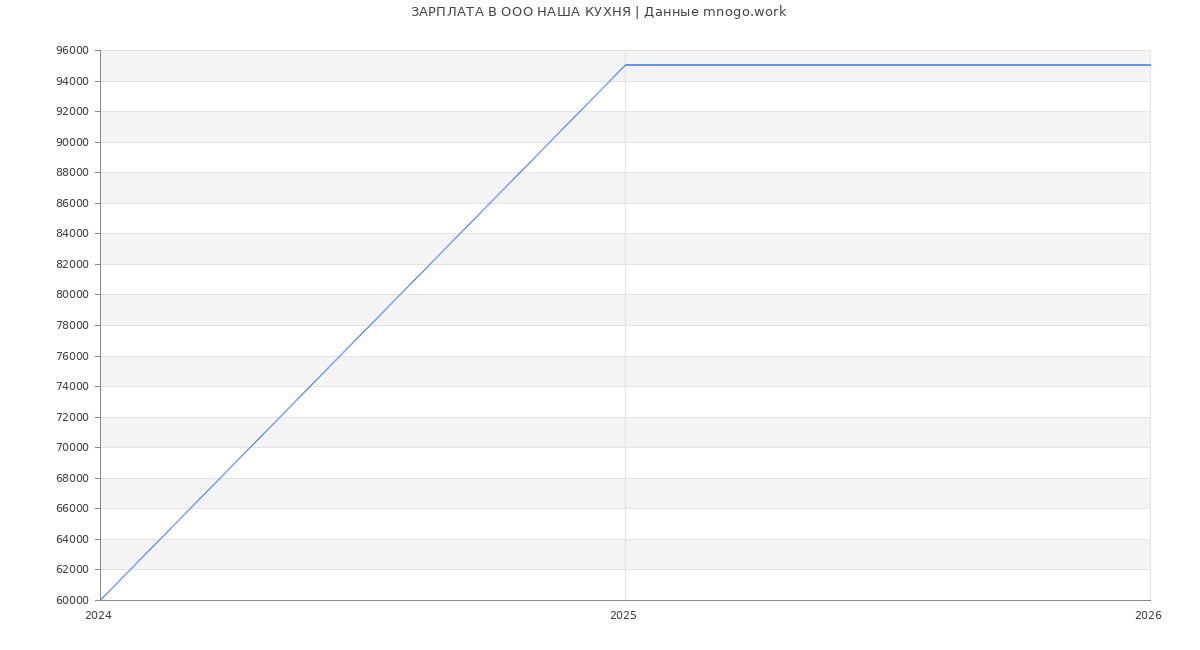Screen dimensions: 1200x650
Task: Click the 2026 data point at the line's end
Action: pyautogui.click(x=1150, y=65)
